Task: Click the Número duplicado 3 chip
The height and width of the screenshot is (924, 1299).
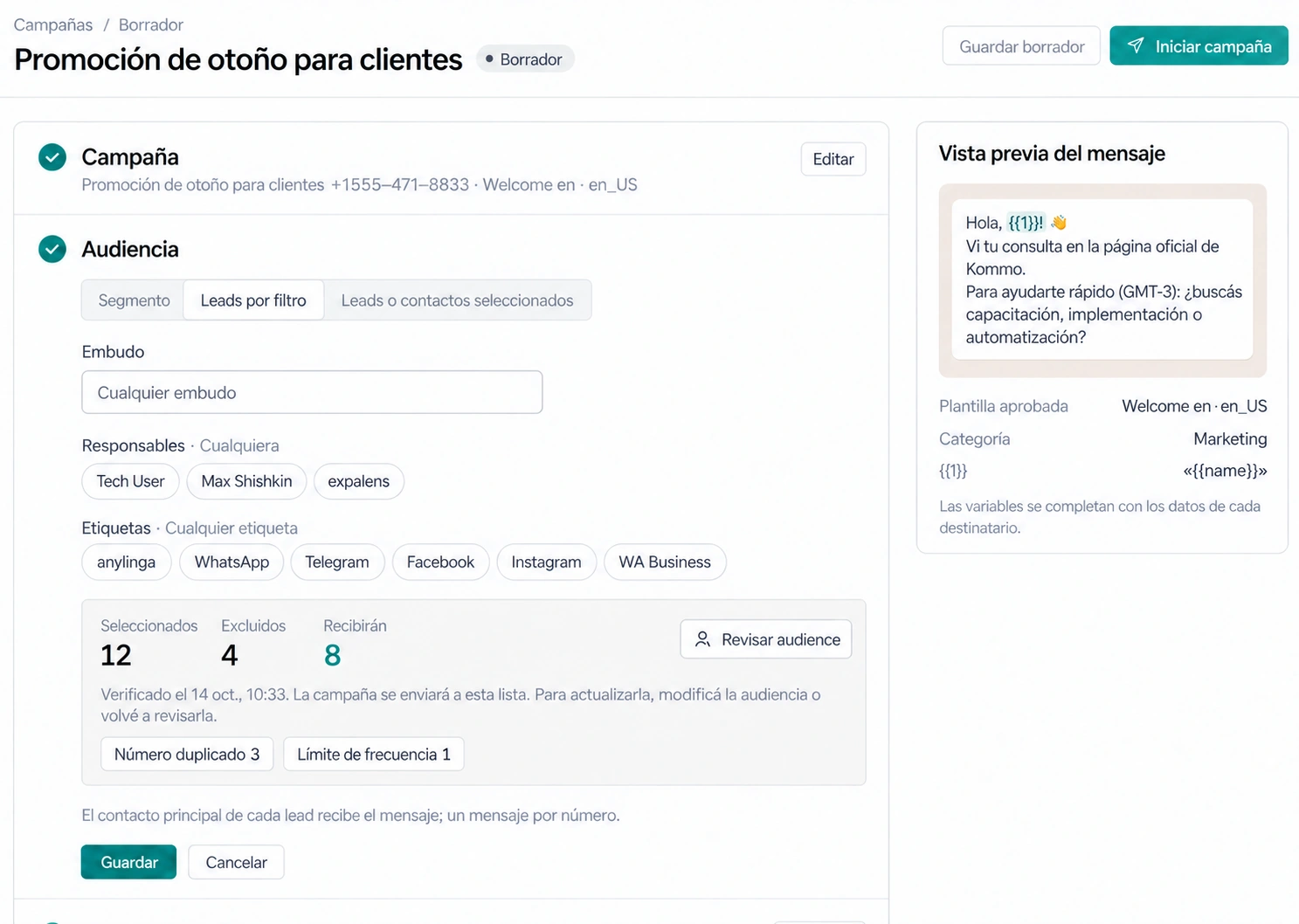Action: pyautogui.click(x=187, y=755)
